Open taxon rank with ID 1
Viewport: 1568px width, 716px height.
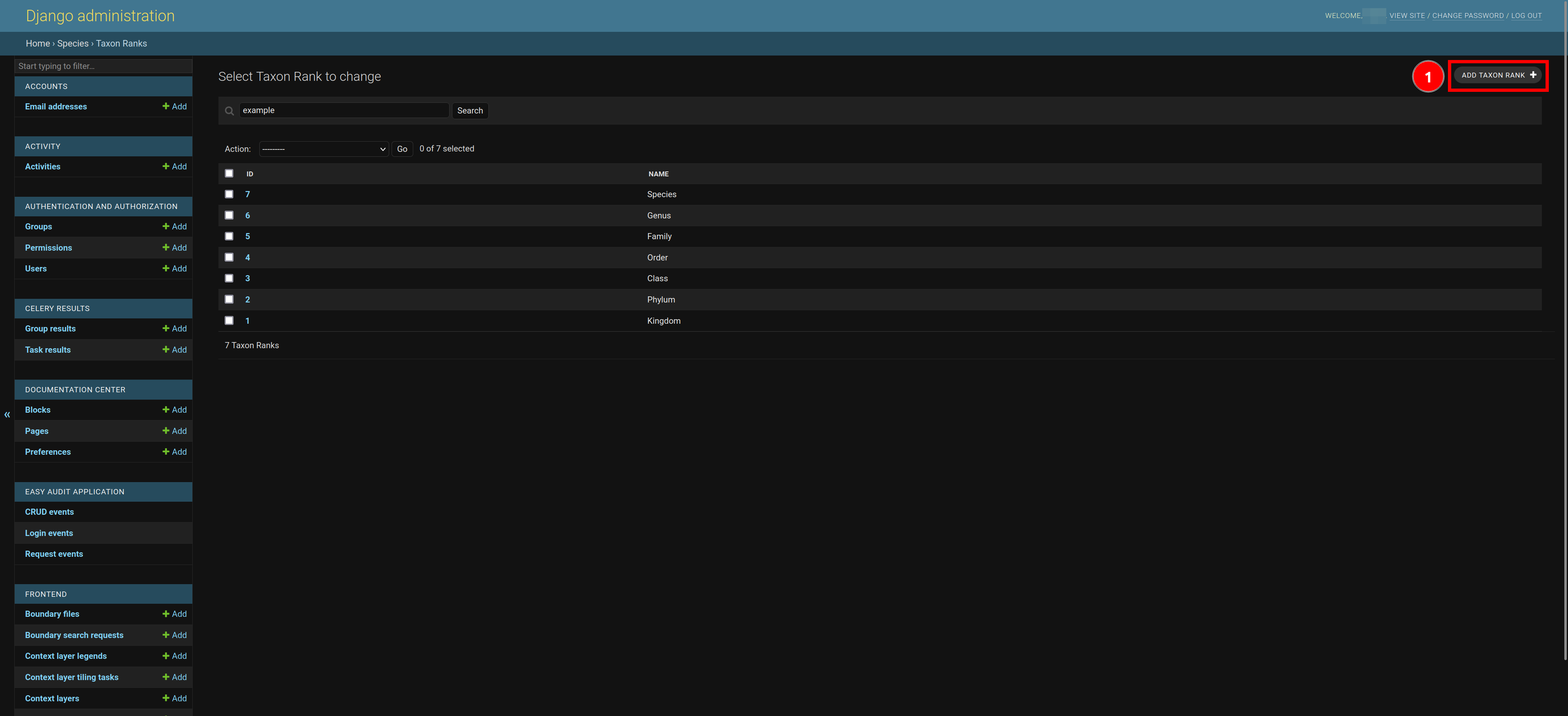click(x=247, y=320)
